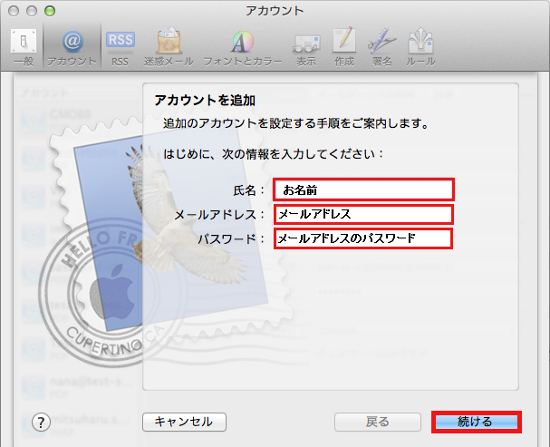The image size is (550, 447).
Task: Open the 署名 (Signatures) preferences
Action: (382, 48)
